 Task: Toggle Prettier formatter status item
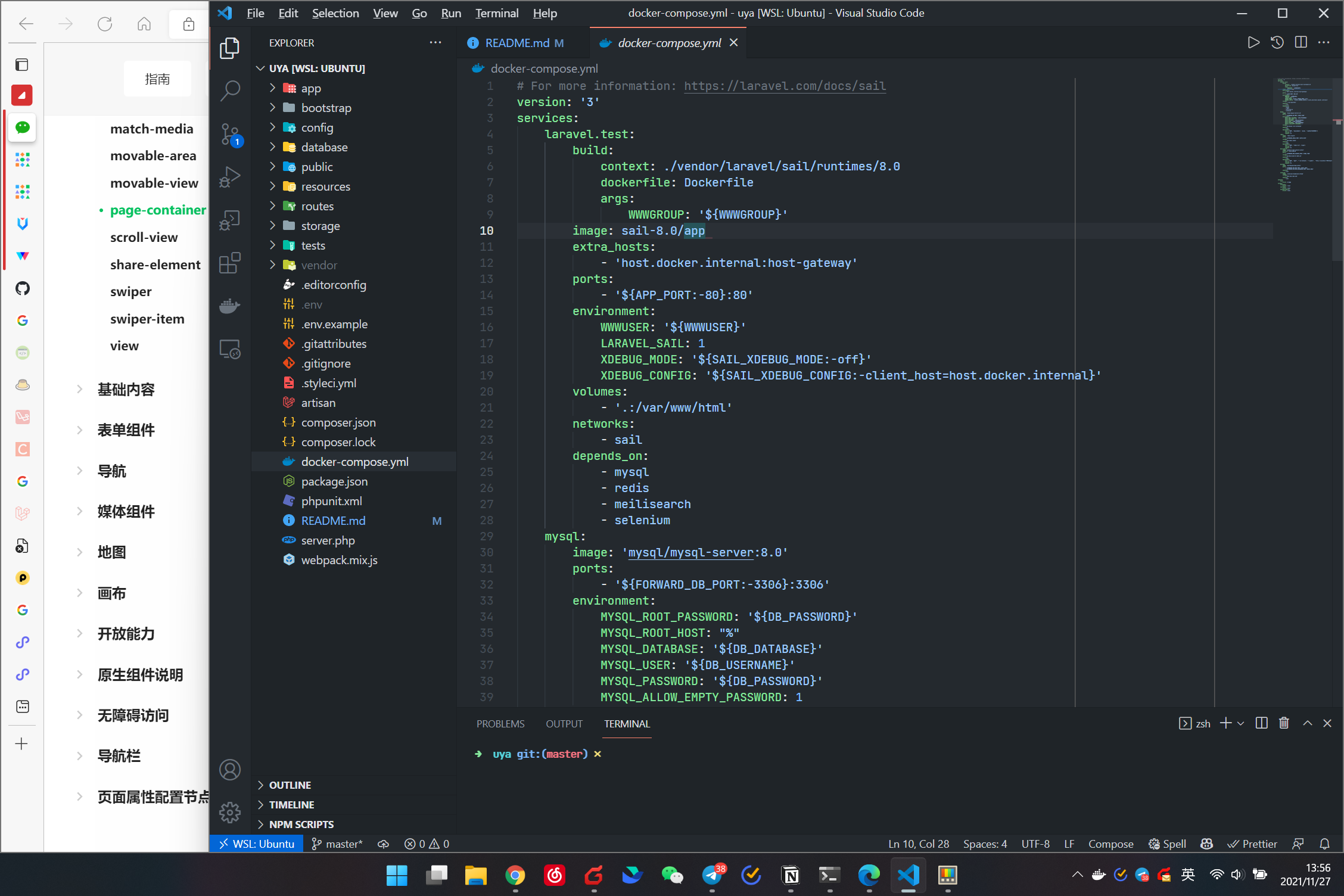1252,844
